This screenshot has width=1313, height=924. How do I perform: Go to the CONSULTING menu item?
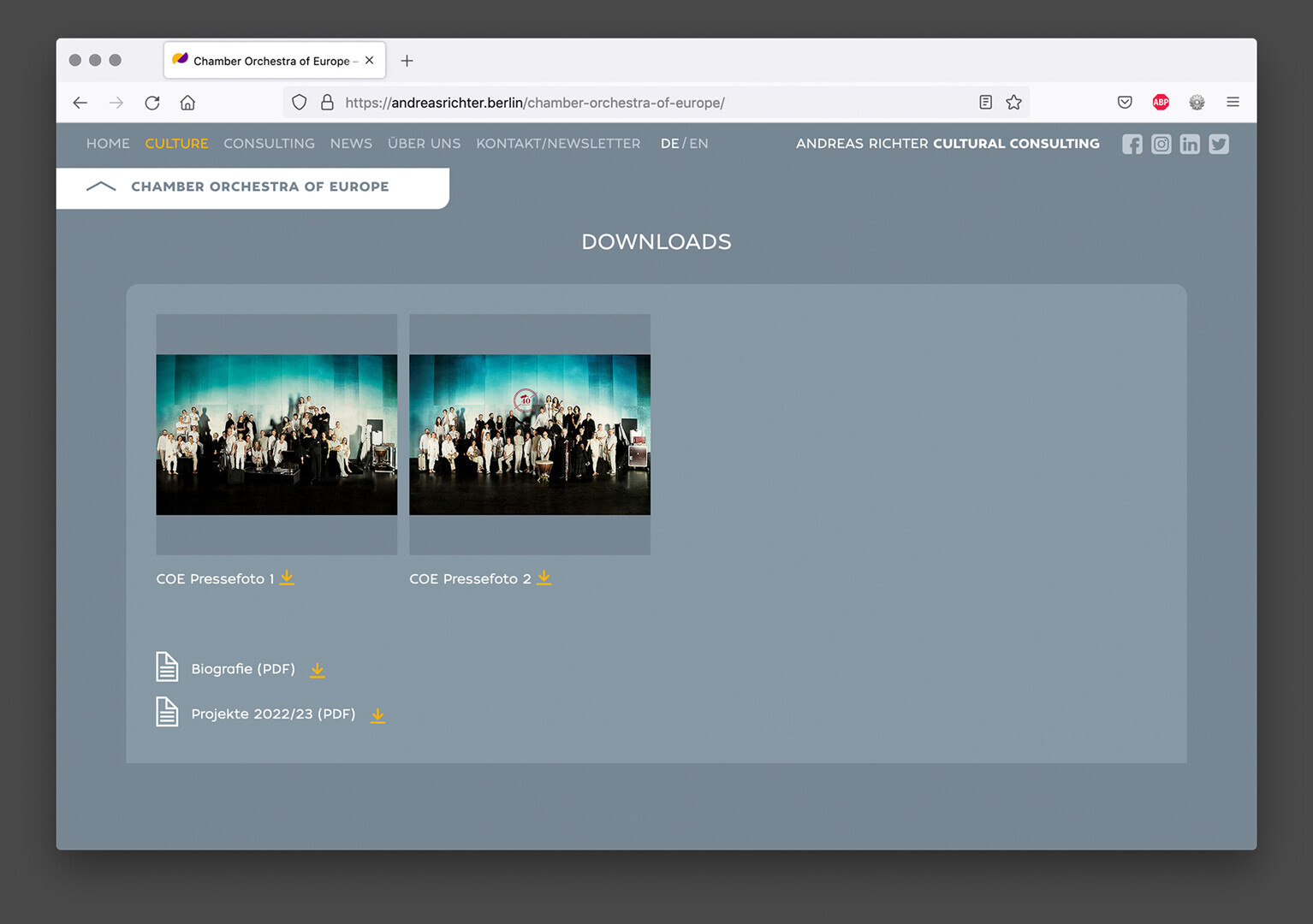(269, 144)
